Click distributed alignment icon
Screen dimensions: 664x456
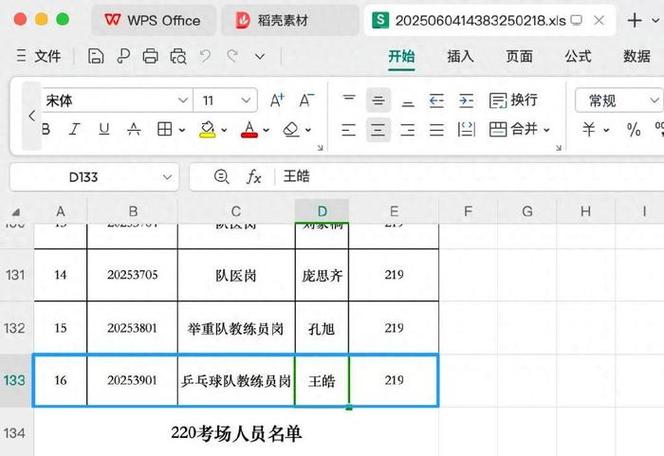(466, 130)
